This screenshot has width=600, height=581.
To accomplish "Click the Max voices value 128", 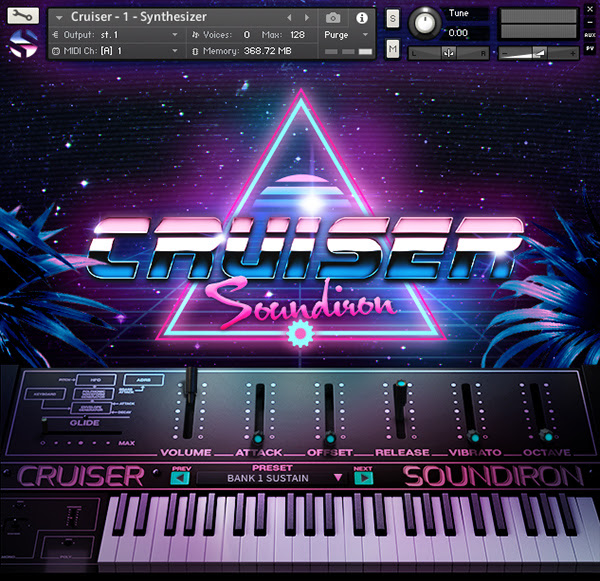I will [297, 35].
